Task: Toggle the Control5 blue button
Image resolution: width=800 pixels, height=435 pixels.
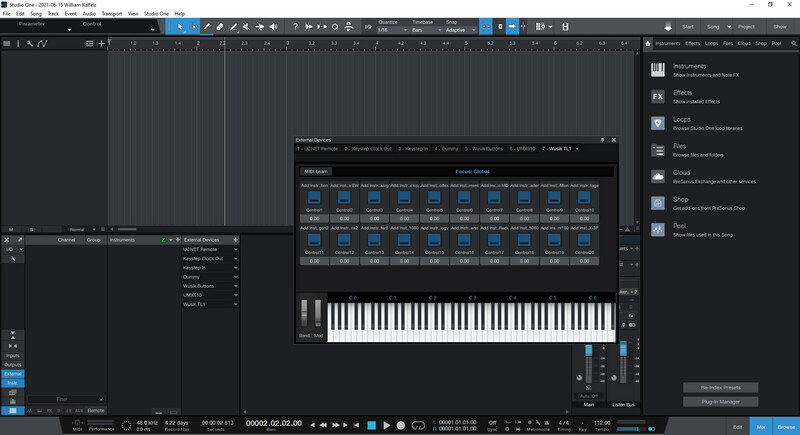Action: [434, 197]
